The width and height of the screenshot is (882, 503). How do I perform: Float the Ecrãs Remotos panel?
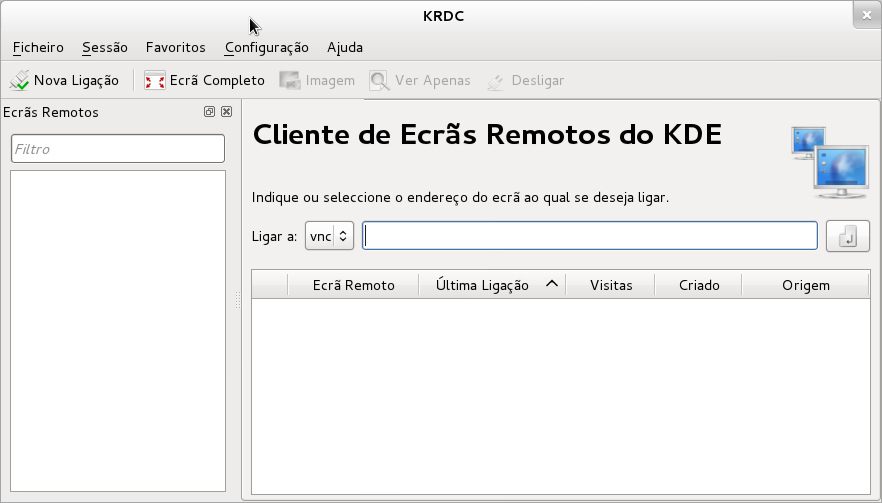tap(210, 112)
